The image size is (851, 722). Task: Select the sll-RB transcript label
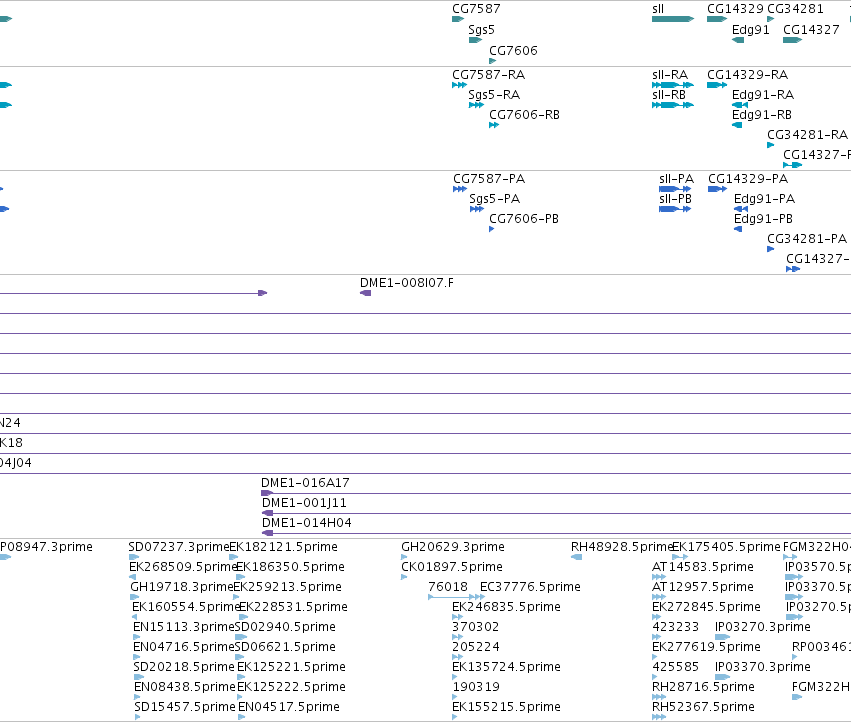click(669, 94)
